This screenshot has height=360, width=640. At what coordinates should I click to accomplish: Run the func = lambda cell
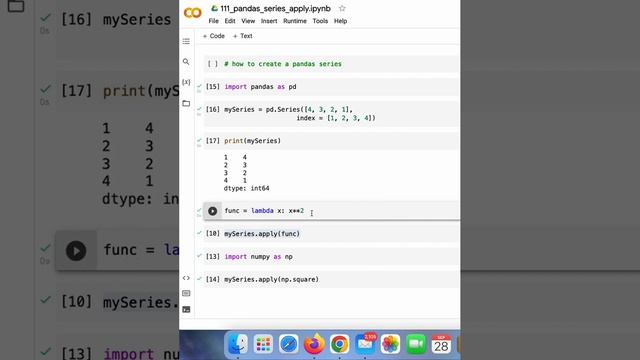click(x=213, y=211)
